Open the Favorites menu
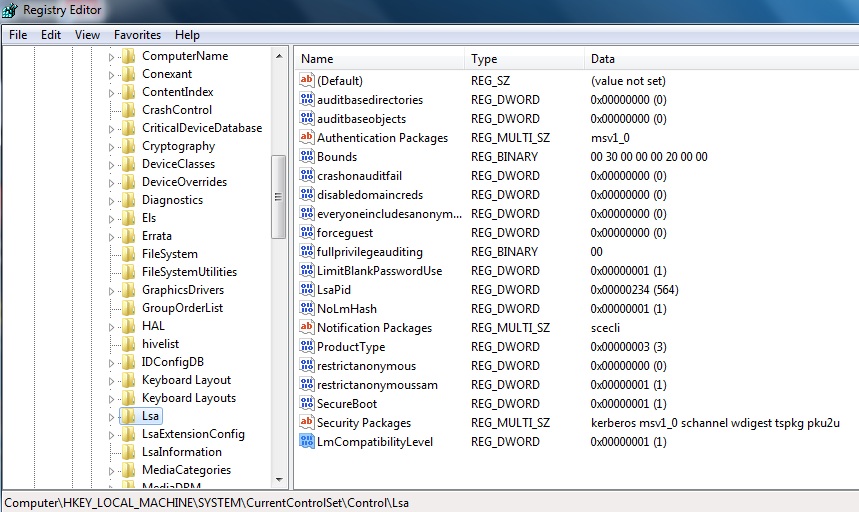 [138, 35]
